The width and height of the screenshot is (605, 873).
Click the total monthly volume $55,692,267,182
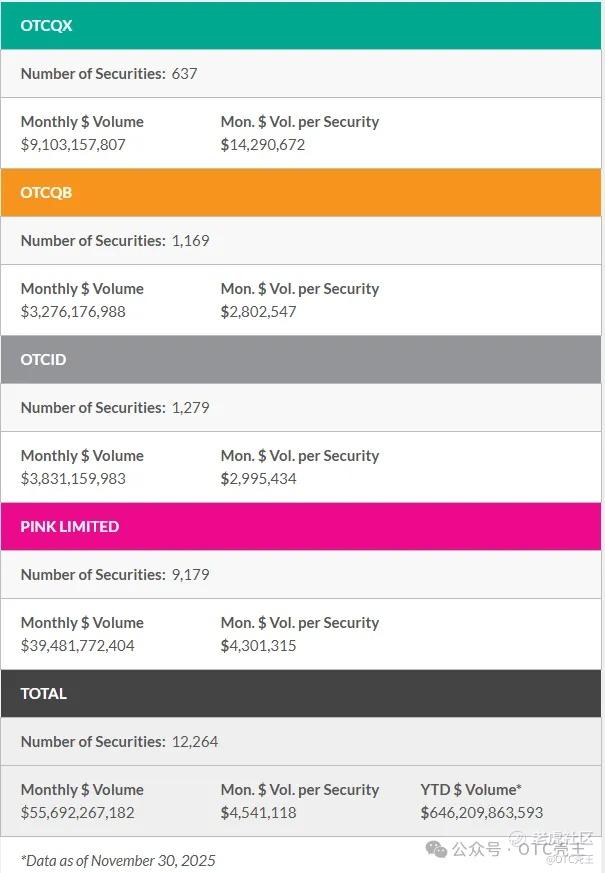(x=78, y=812)
